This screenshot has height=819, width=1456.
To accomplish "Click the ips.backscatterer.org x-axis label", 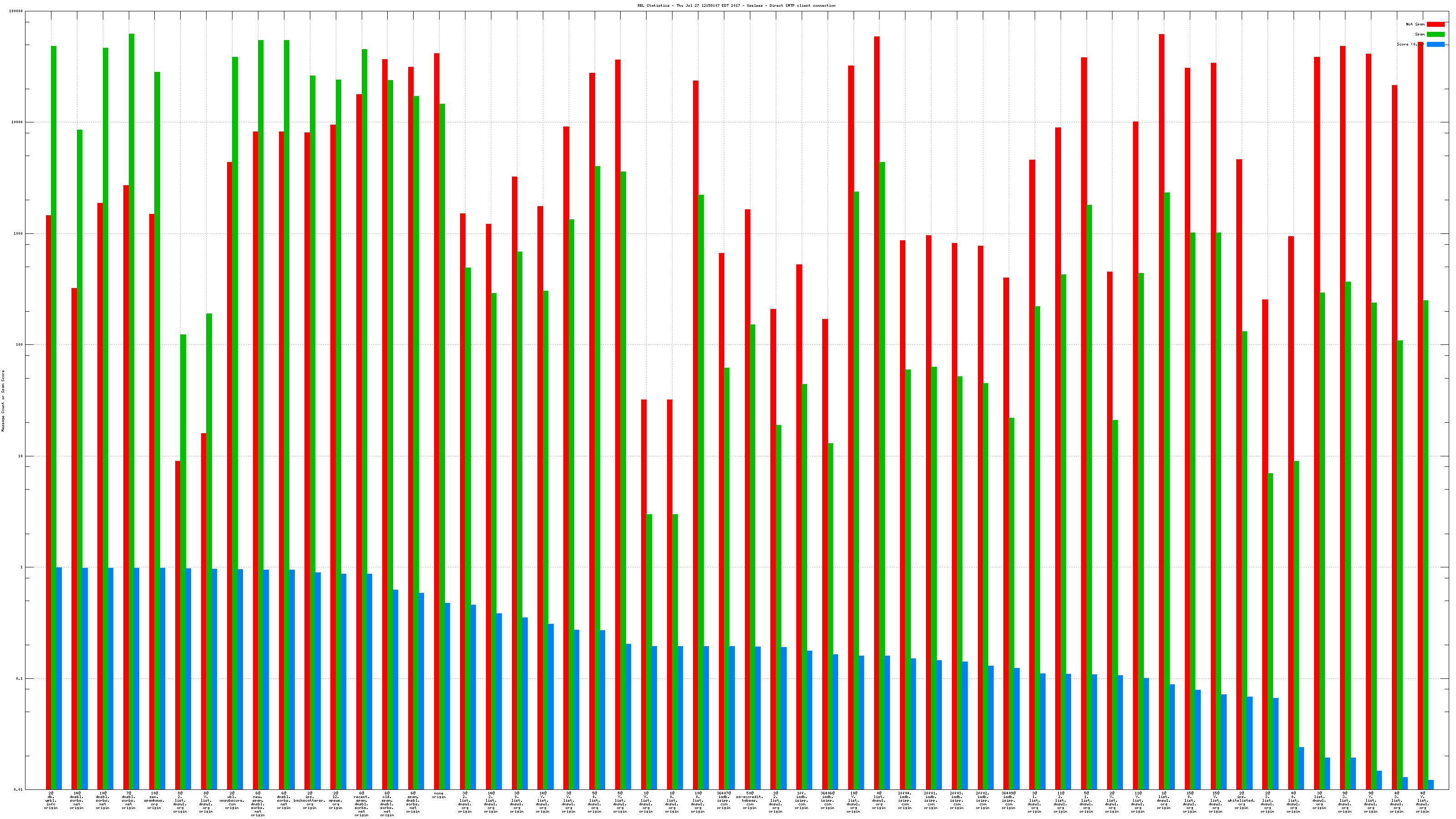I will pyautogui.click(x=310, y=800).
